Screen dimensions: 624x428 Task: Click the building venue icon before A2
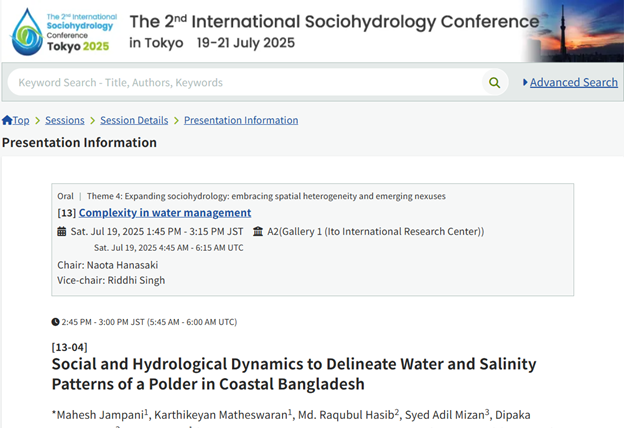(258, 232)
